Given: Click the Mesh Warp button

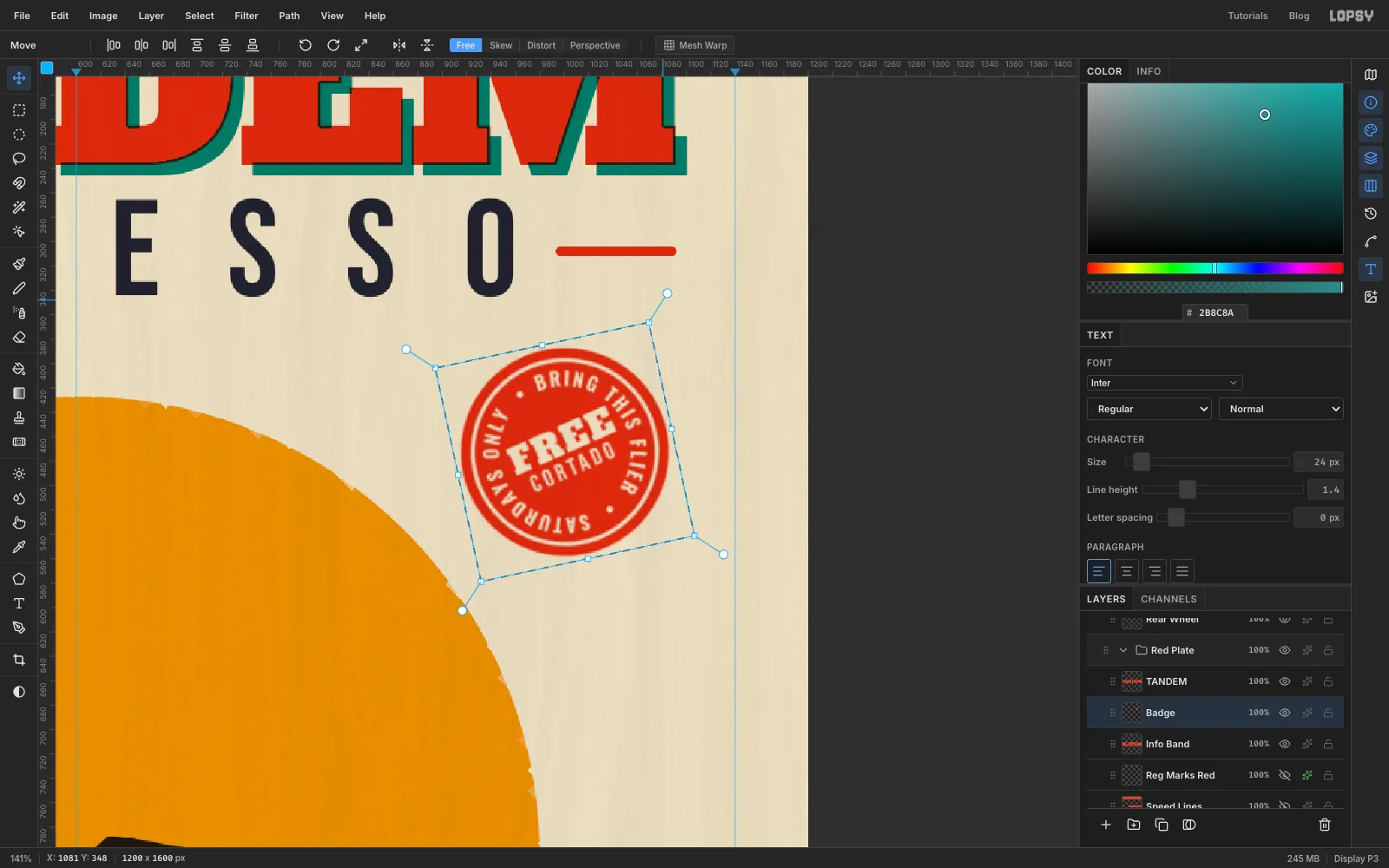Looking at the screenshot, I should click(695, 45).
